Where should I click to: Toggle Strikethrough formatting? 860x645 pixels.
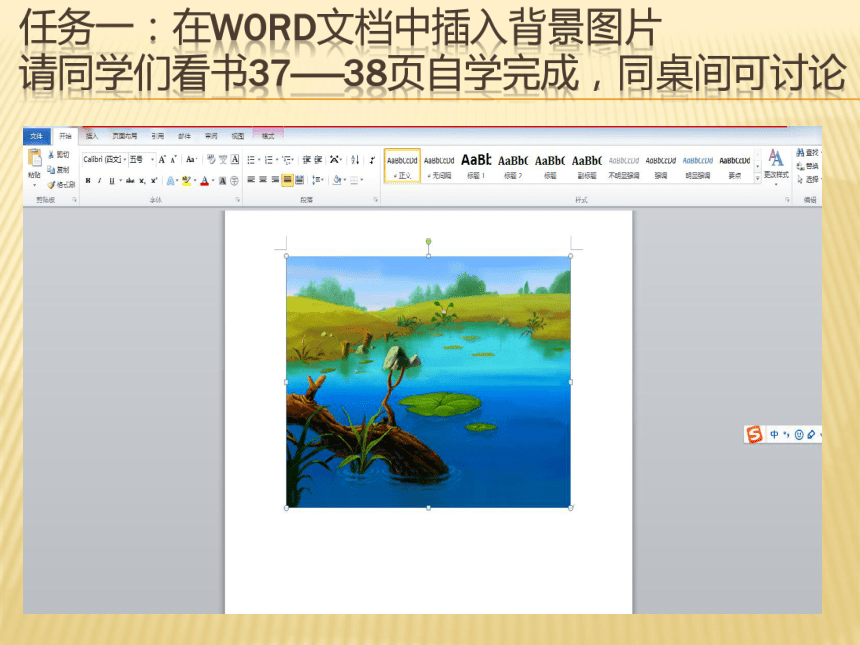pos(130,180)
